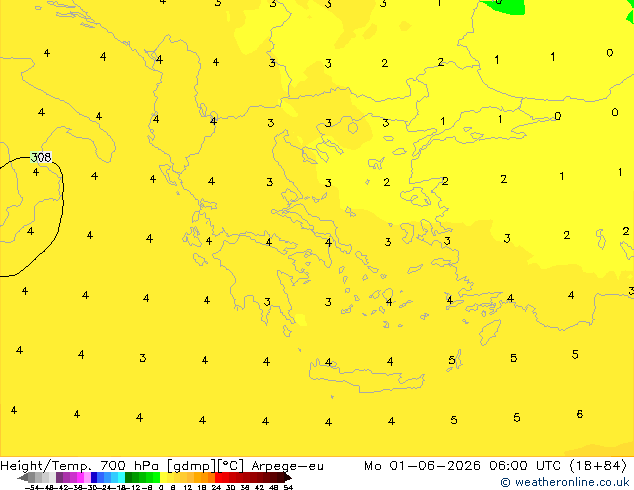634x490 pixels.
Task: Select the dark maroon arrow at the legend's hot end
Action: coord(288,477)
